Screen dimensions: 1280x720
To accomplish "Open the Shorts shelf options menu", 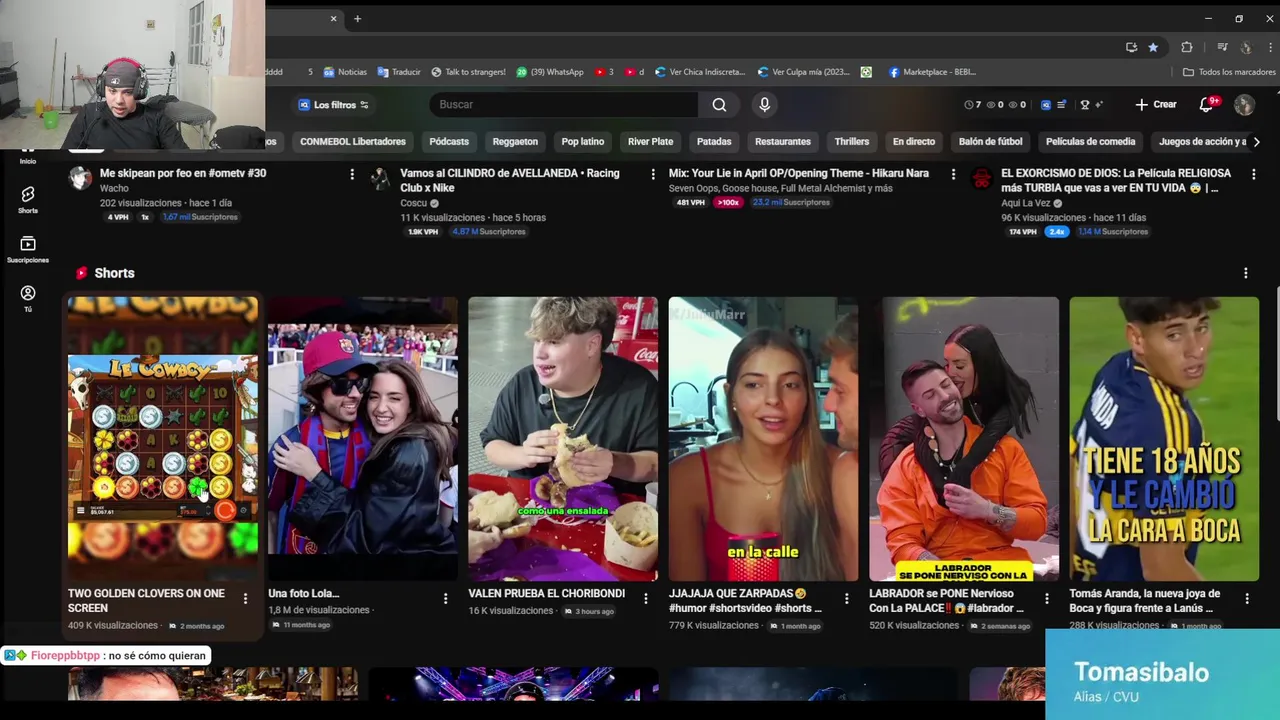I will (1246, 273).
